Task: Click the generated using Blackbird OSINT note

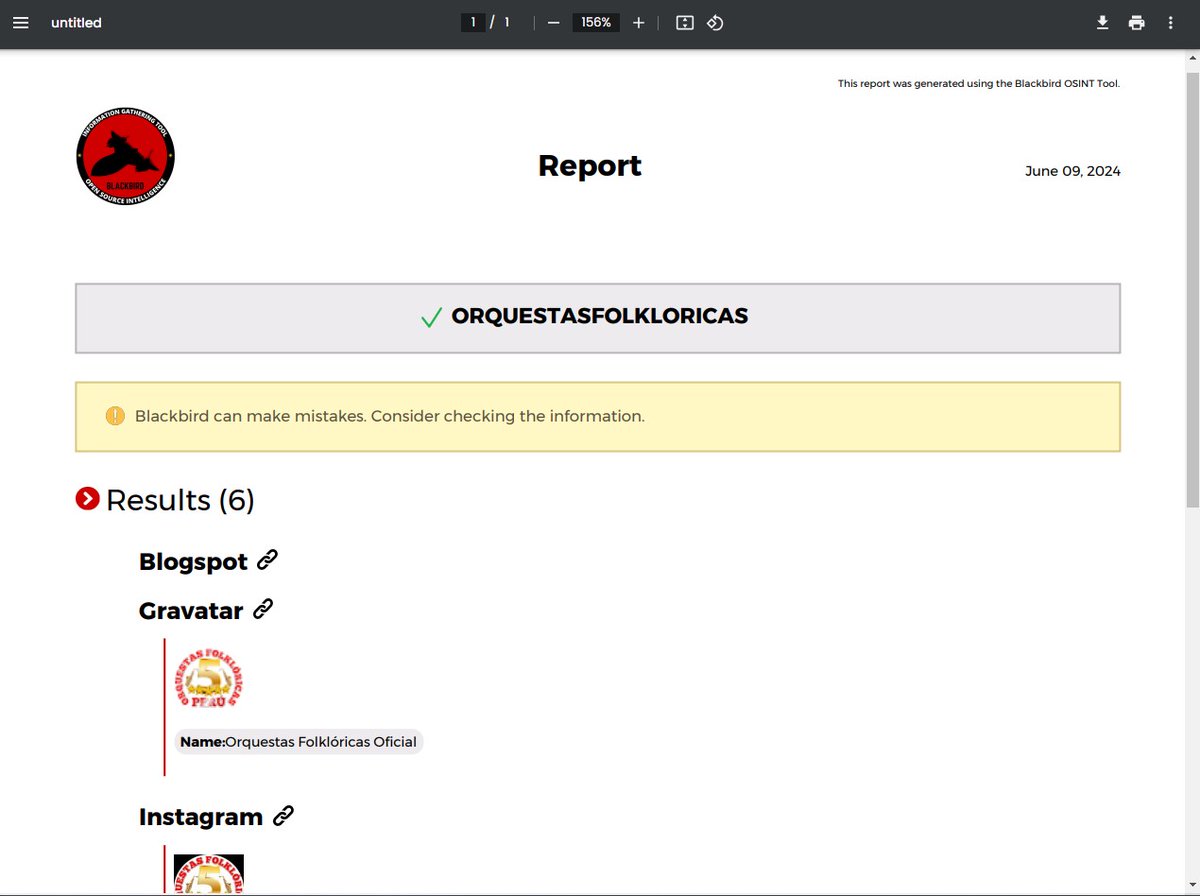Action: [x=979, y=84]
